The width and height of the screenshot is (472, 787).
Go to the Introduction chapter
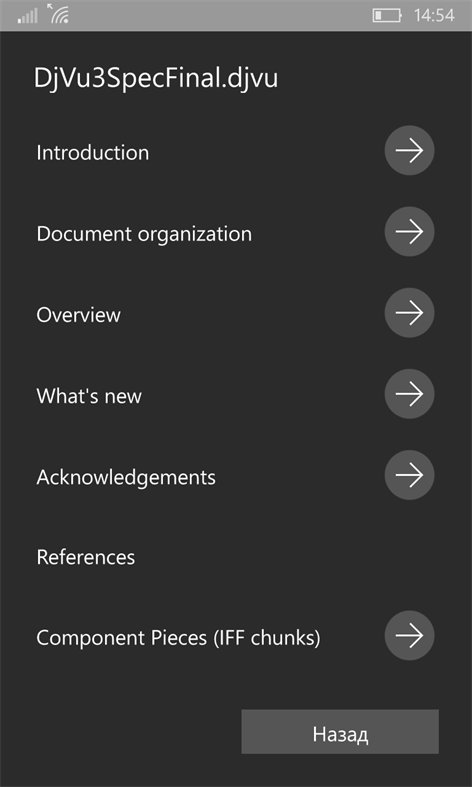pos(93,153)
